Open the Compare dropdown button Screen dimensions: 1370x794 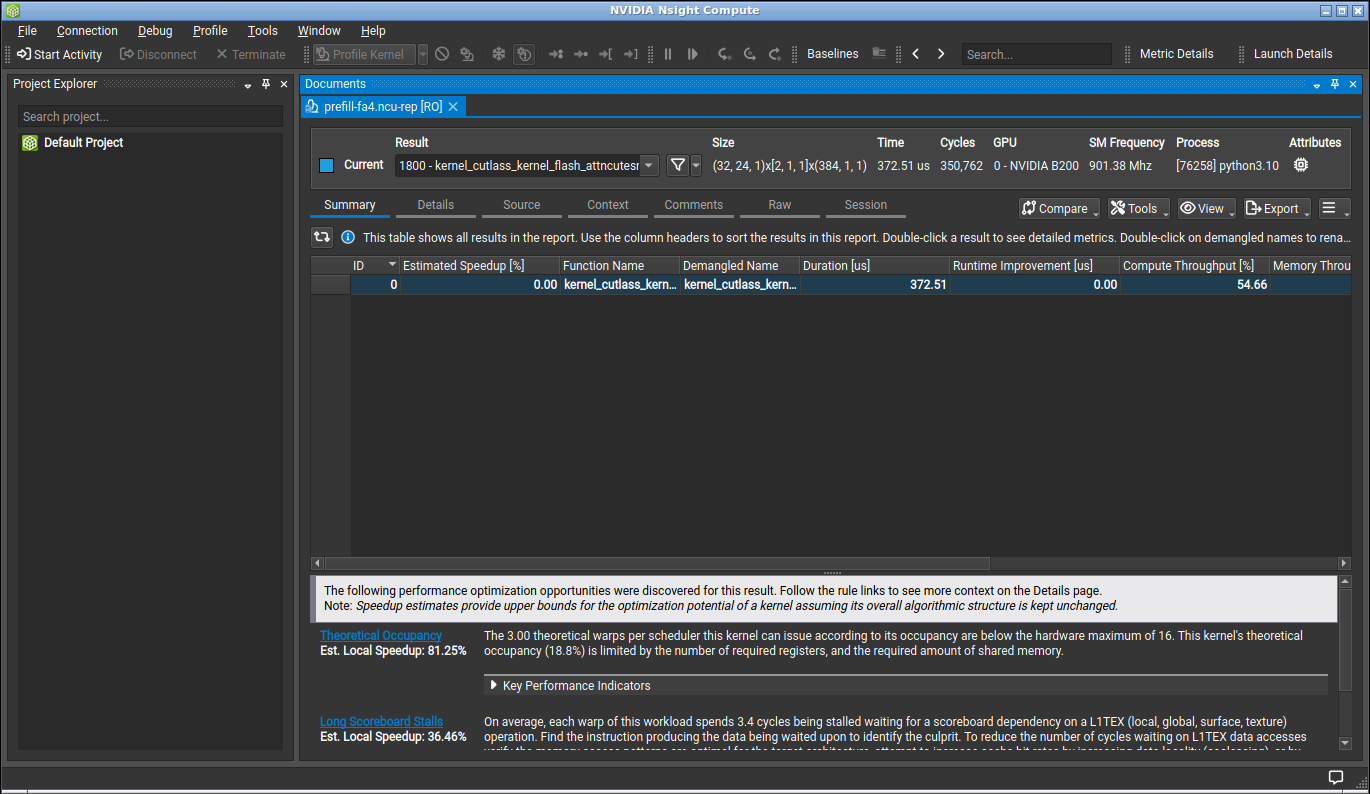pyautogui.click(x=1059, y=208)
